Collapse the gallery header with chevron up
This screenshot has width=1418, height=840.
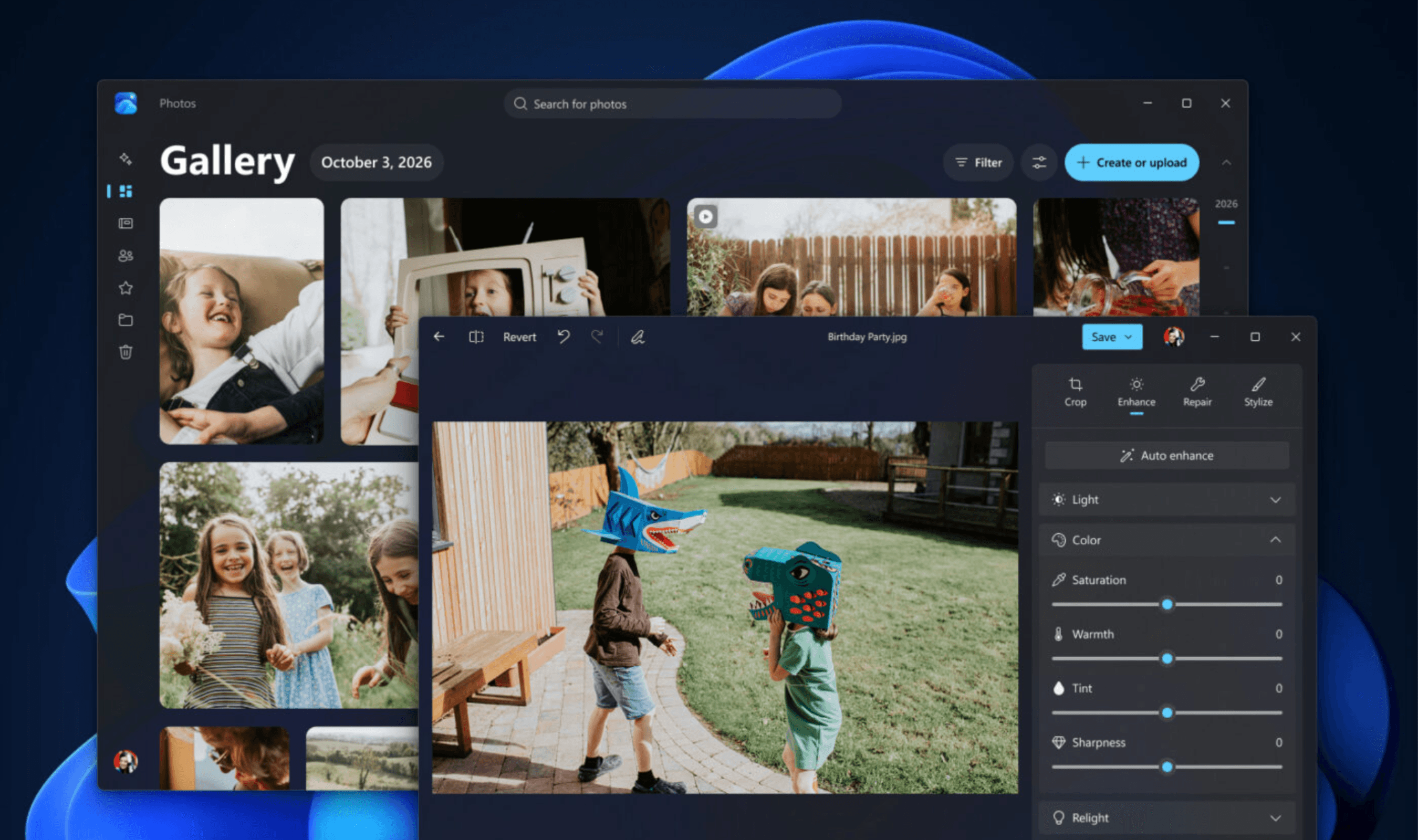(x=1226, y=163)
